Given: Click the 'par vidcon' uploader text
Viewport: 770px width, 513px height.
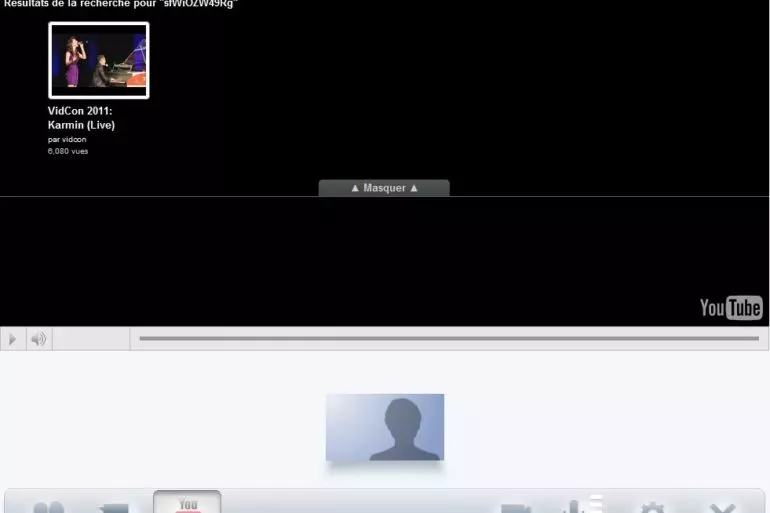Looking at the screenshot, I should [x=67, y=139].
